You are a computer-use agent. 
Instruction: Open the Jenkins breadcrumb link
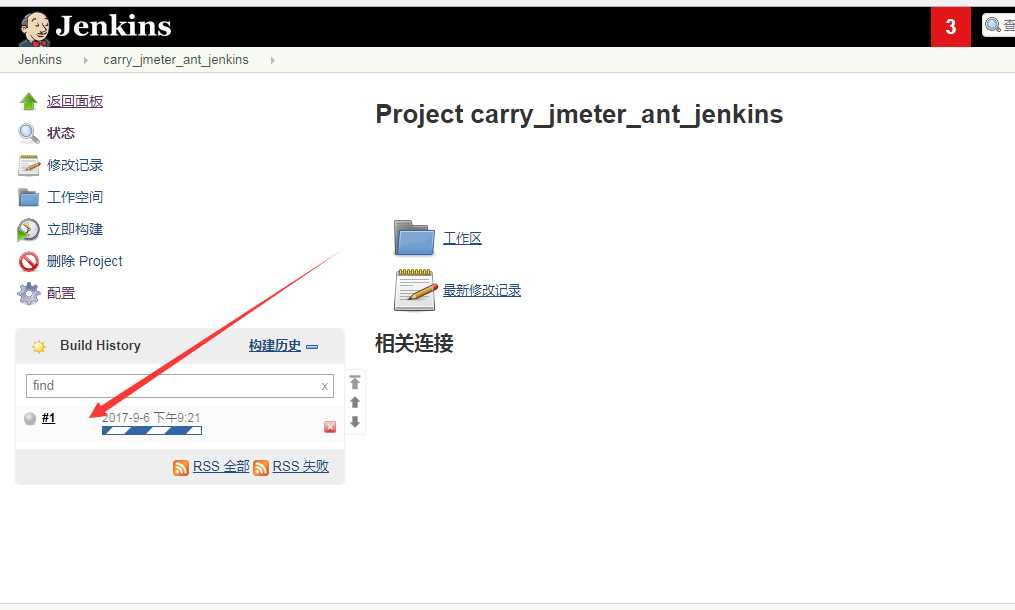tap(39, 60)
